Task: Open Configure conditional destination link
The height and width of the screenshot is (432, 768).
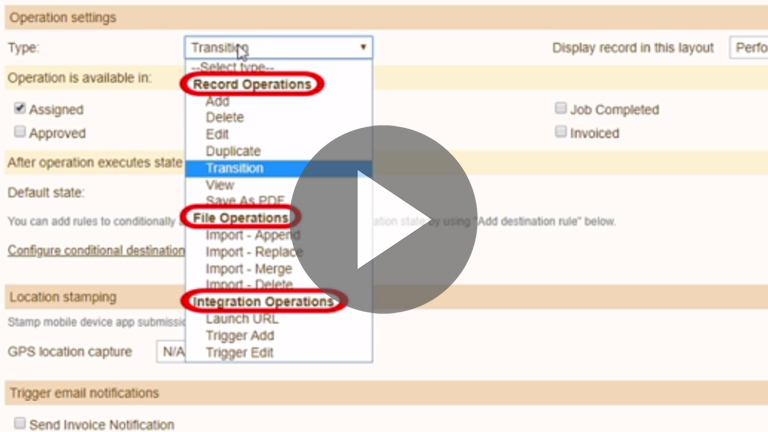Action: (95, 250)
